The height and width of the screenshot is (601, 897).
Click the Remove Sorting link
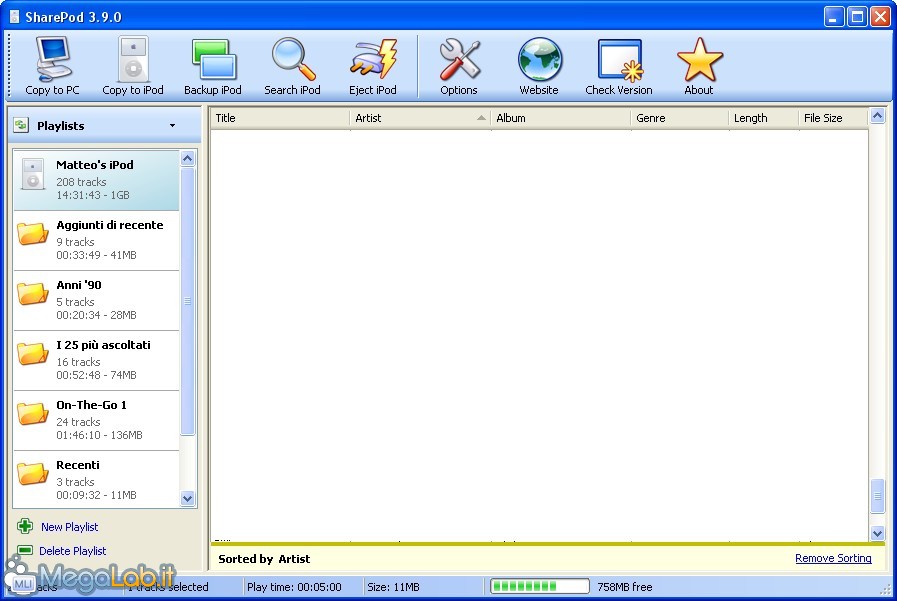point(834,558)
